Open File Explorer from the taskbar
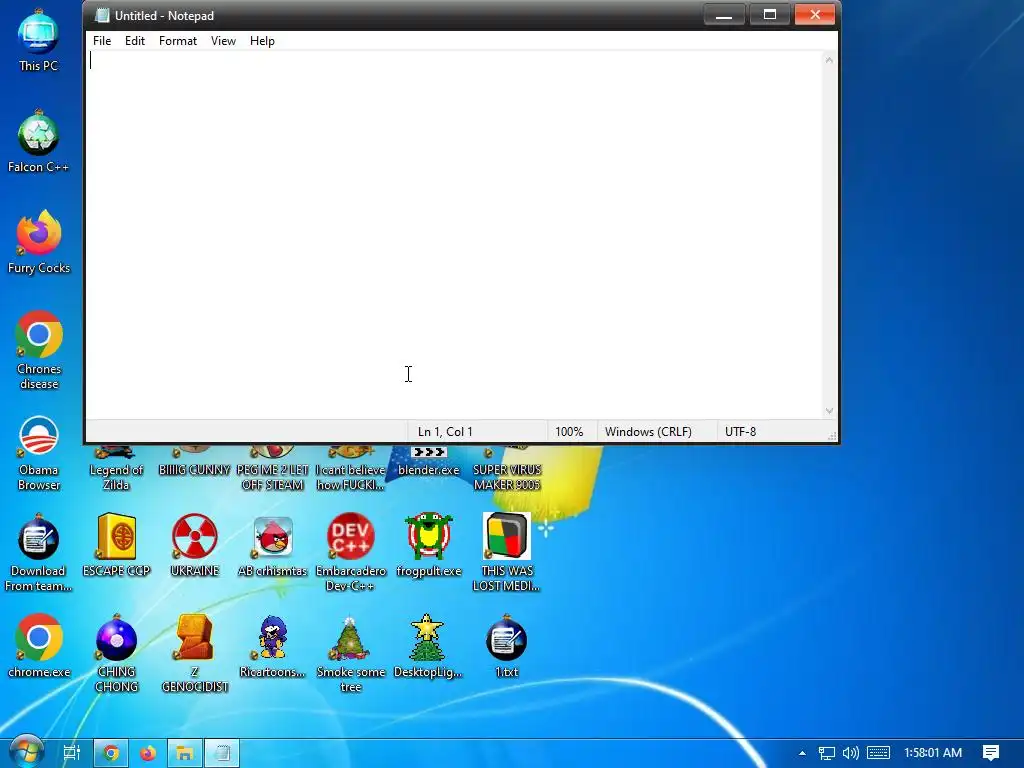Image resolution: width=1024 pixels, height=768 pixels. click(185, 753)
